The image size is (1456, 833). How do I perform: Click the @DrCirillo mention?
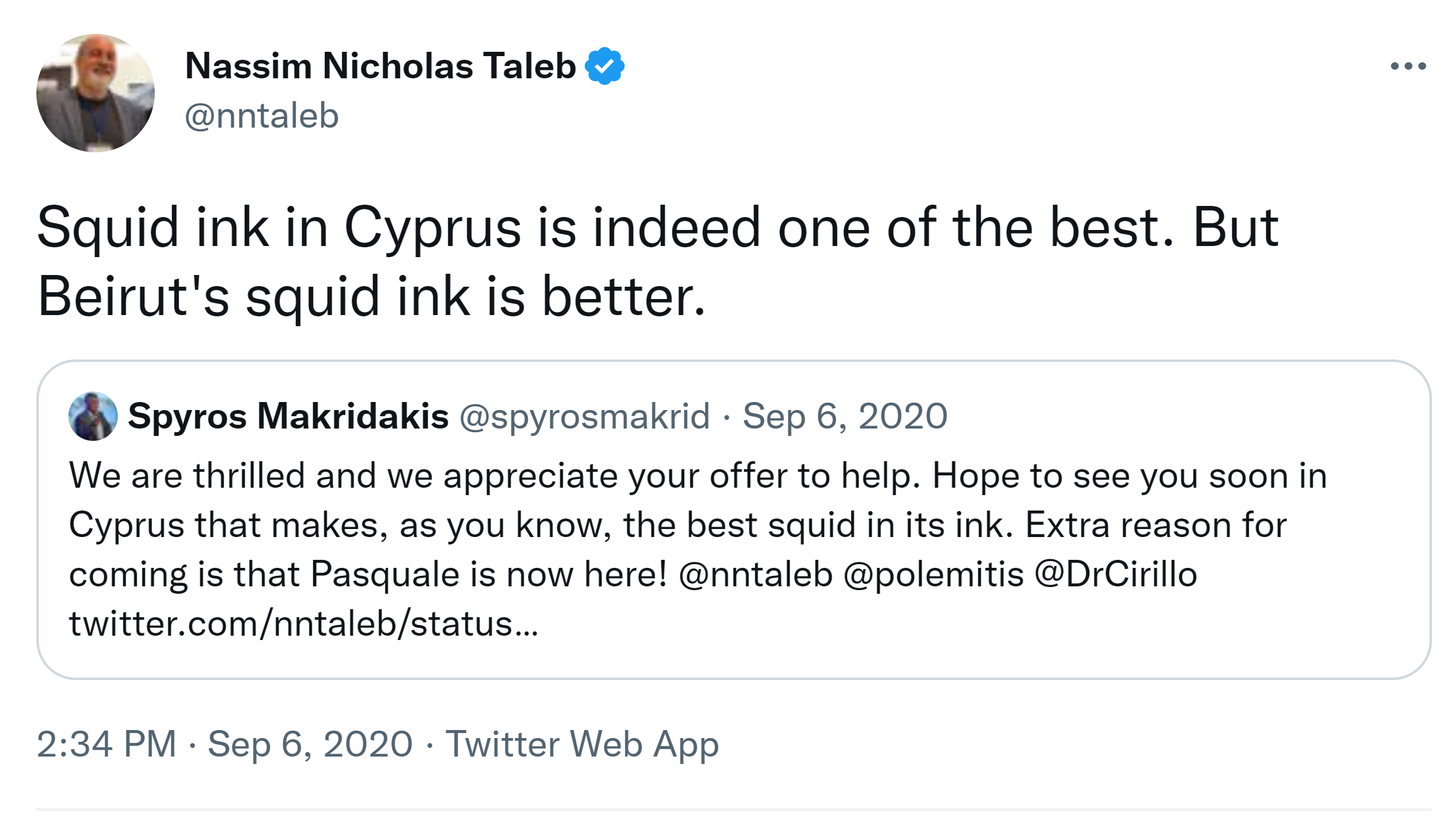pyautogui.click(x=1116, y=575)
